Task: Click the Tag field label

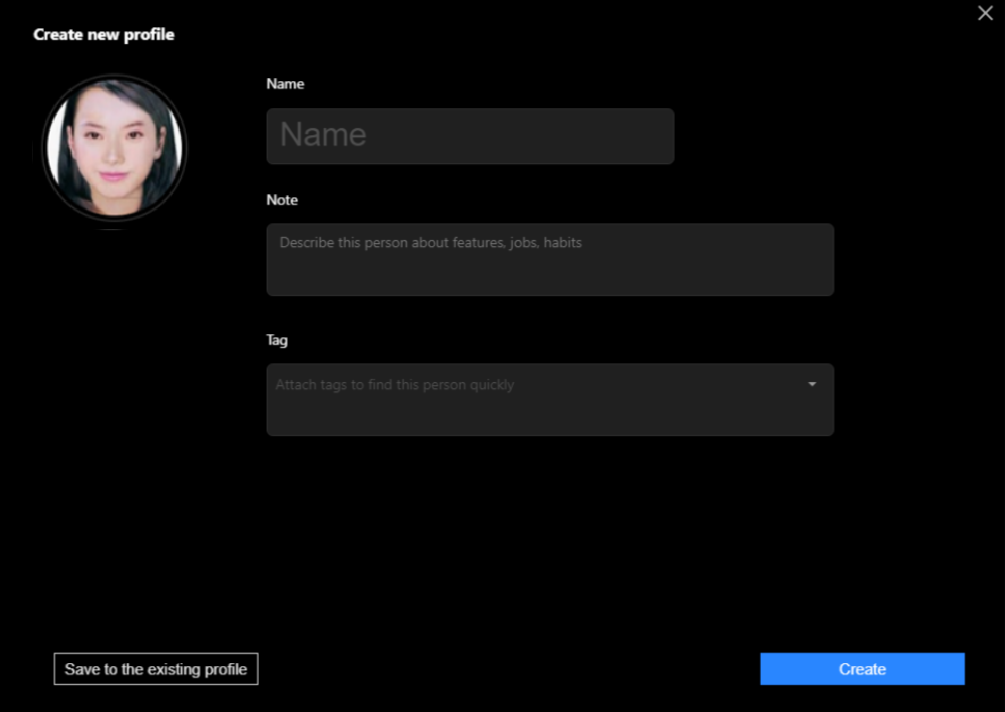Action: tap(277, 340)
